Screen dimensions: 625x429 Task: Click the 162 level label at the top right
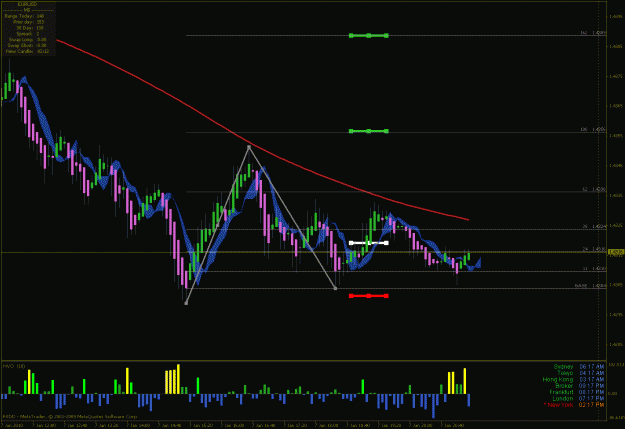click(594, 33)
